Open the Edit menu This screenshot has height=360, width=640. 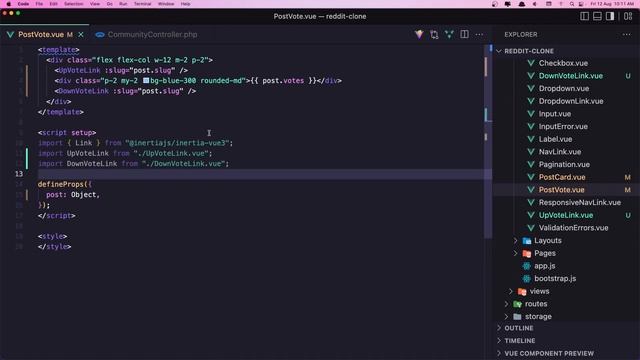[x=53, y=4]
